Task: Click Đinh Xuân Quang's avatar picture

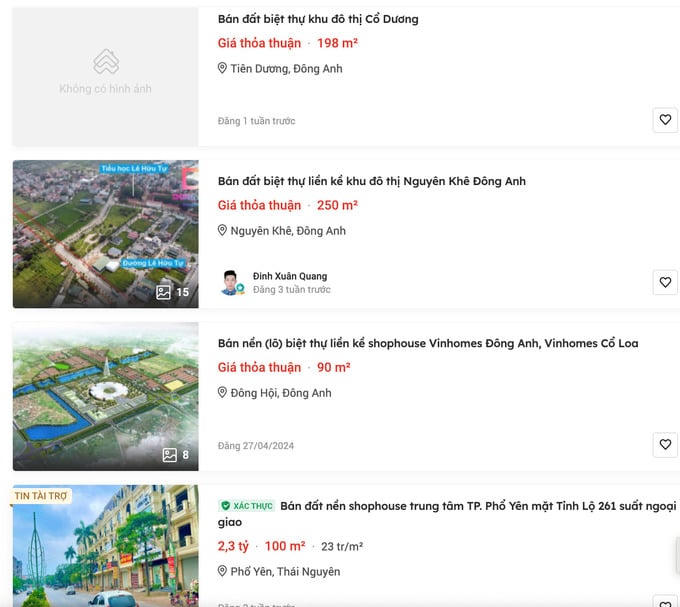Action: click(231, 282)
